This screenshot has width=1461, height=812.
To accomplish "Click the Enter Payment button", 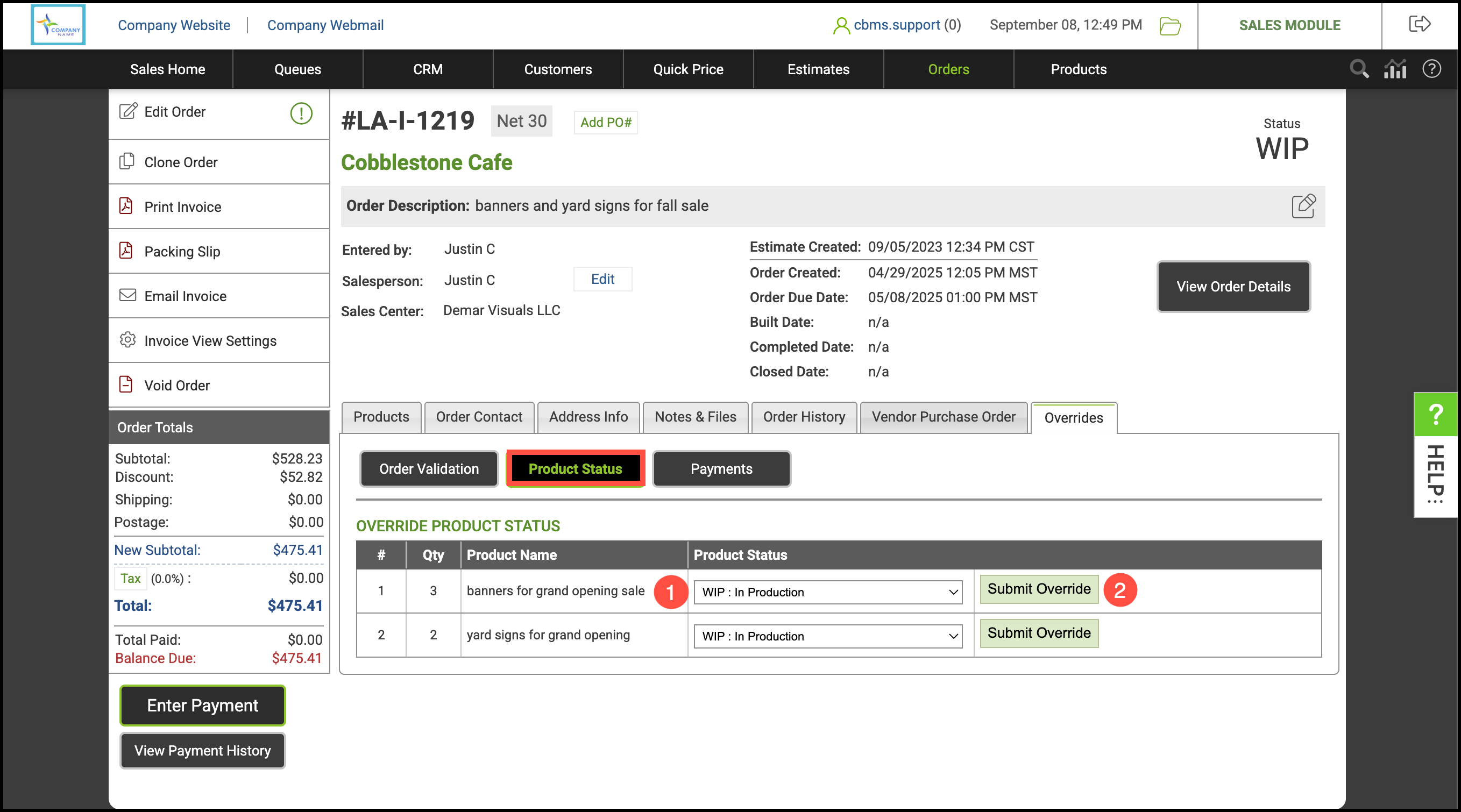I will coord(202,706).
